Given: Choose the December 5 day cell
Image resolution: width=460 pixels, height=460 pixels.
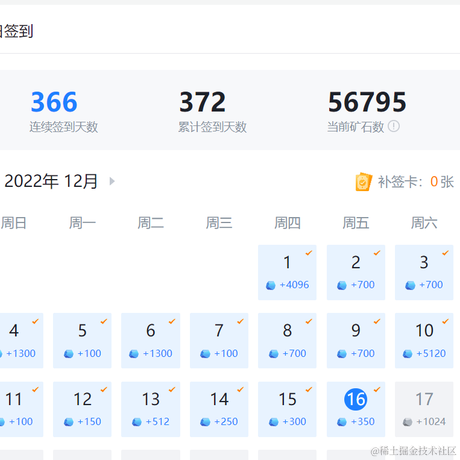Looking at the screenshot, I should click(82, 340).
